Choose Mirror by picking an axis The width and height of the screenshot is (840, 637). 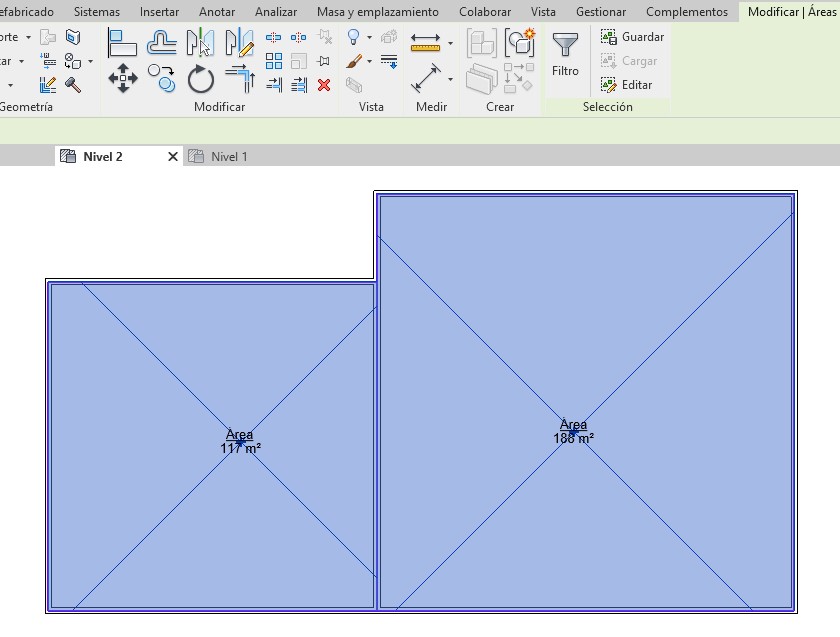click(200, 42)
